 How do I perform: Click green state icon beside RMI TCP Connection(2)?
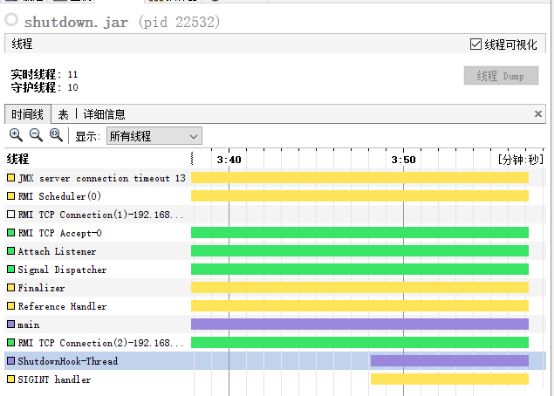point(11,342)
